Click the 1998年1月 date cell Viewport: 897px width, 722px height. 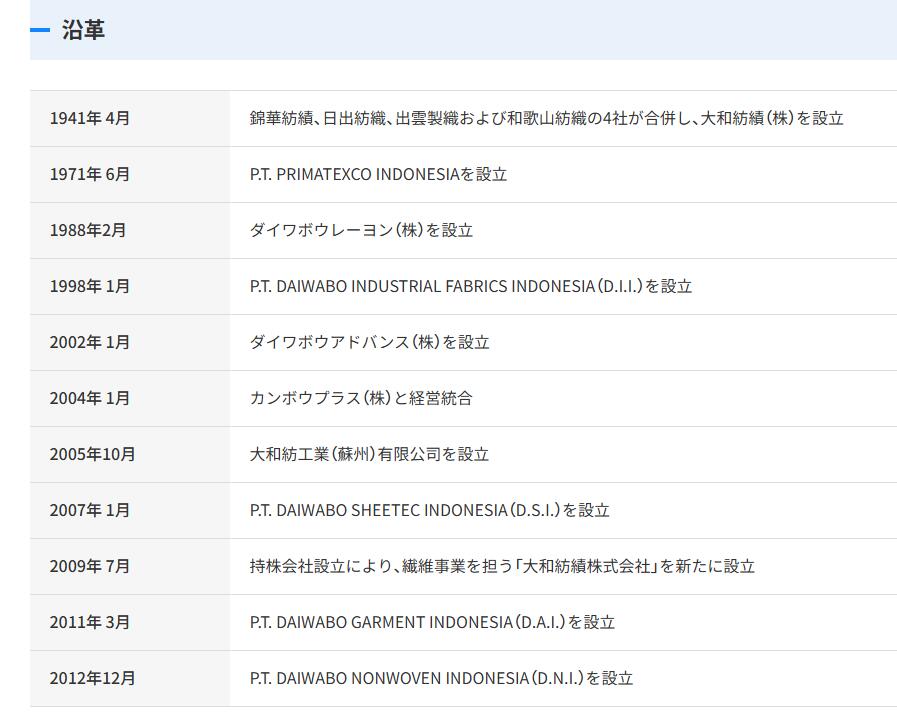click(x=88, y=286)
